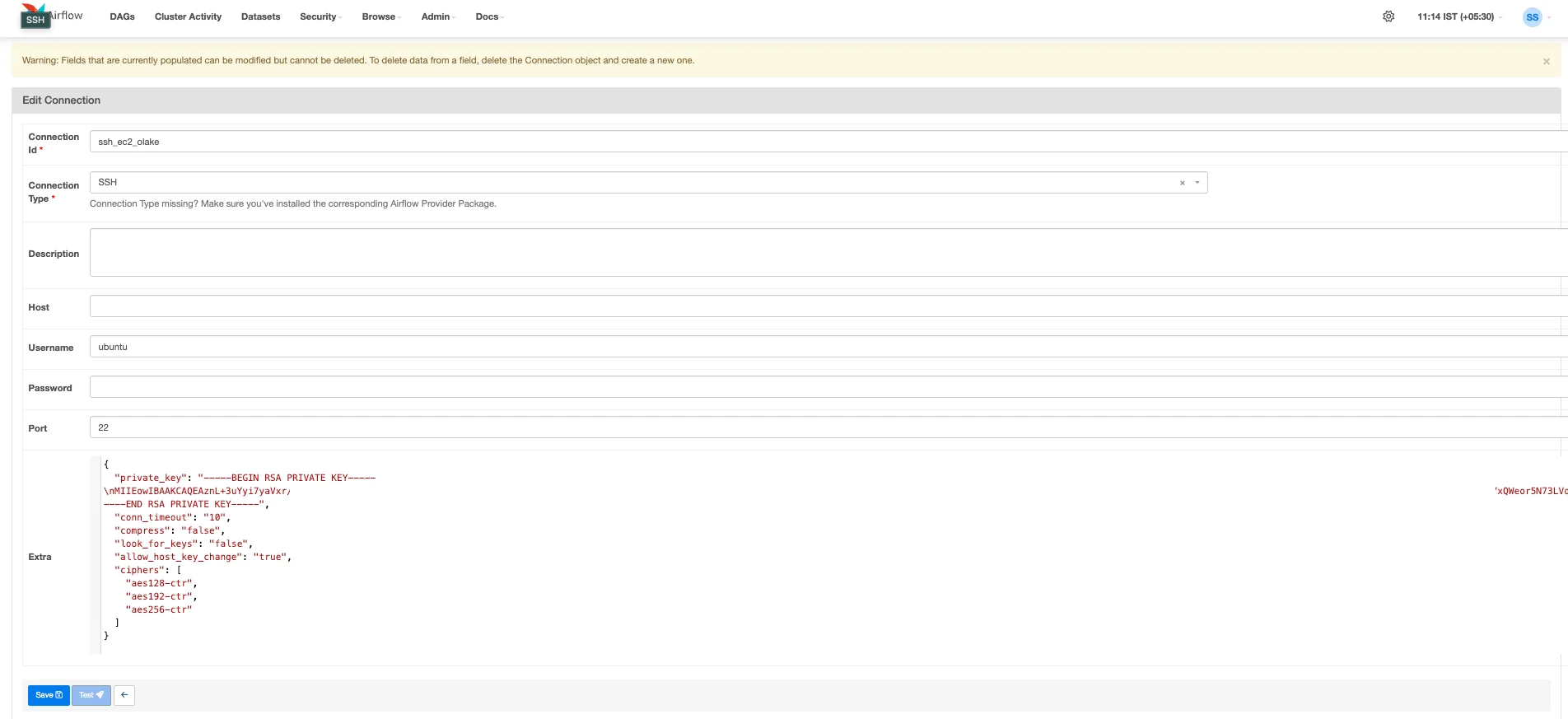The width and height of the screenshot is (1568, 719).
Task: Open Cluster Activity page
Action: coord(188,16)
